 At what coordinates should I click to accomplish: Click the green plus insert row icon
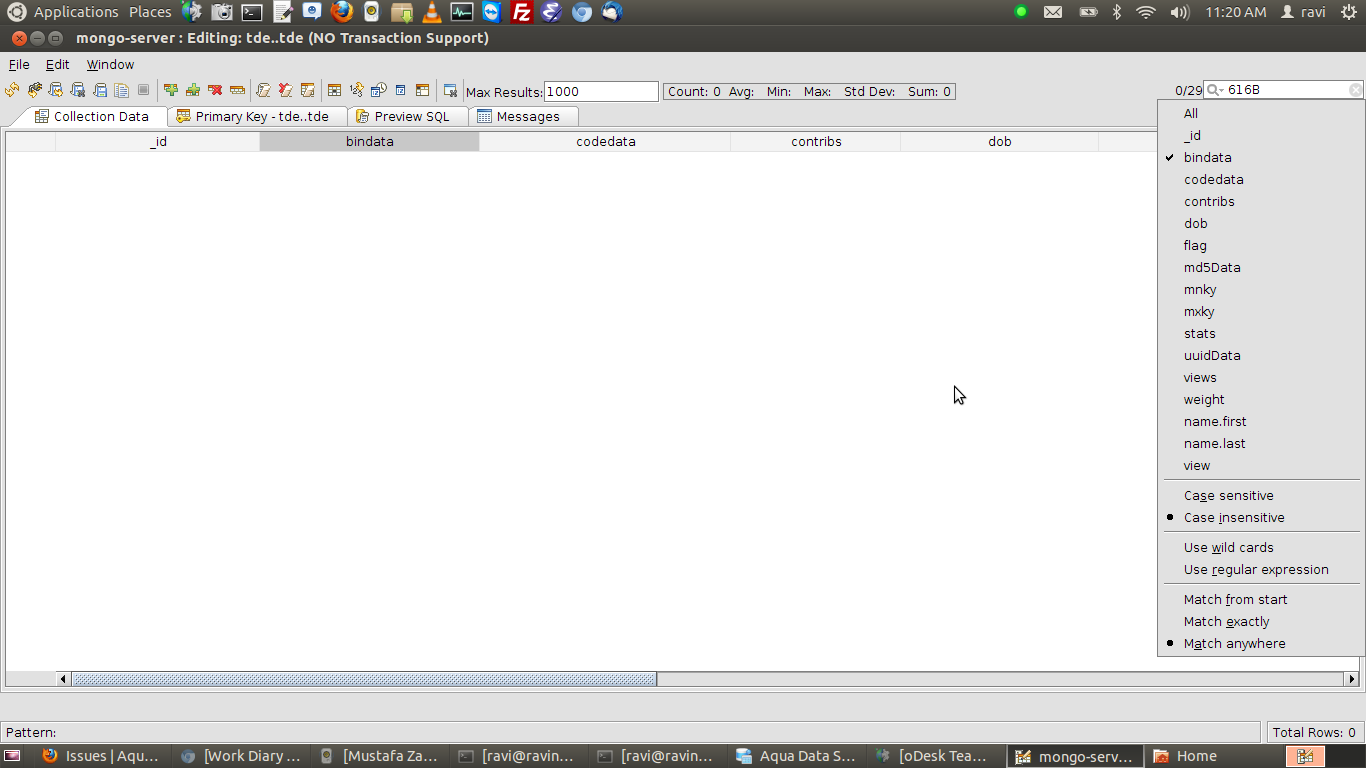(x=171, y=90)
